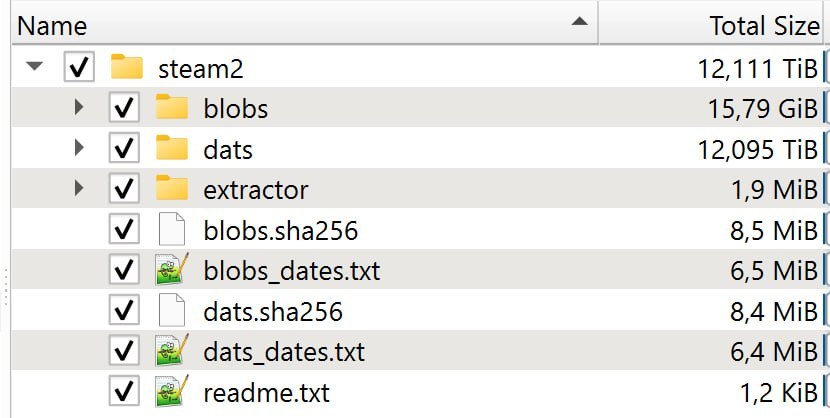Select the blobs_dates.txt file name
This screenshot has width=830, height=418.
pos(292,271)
